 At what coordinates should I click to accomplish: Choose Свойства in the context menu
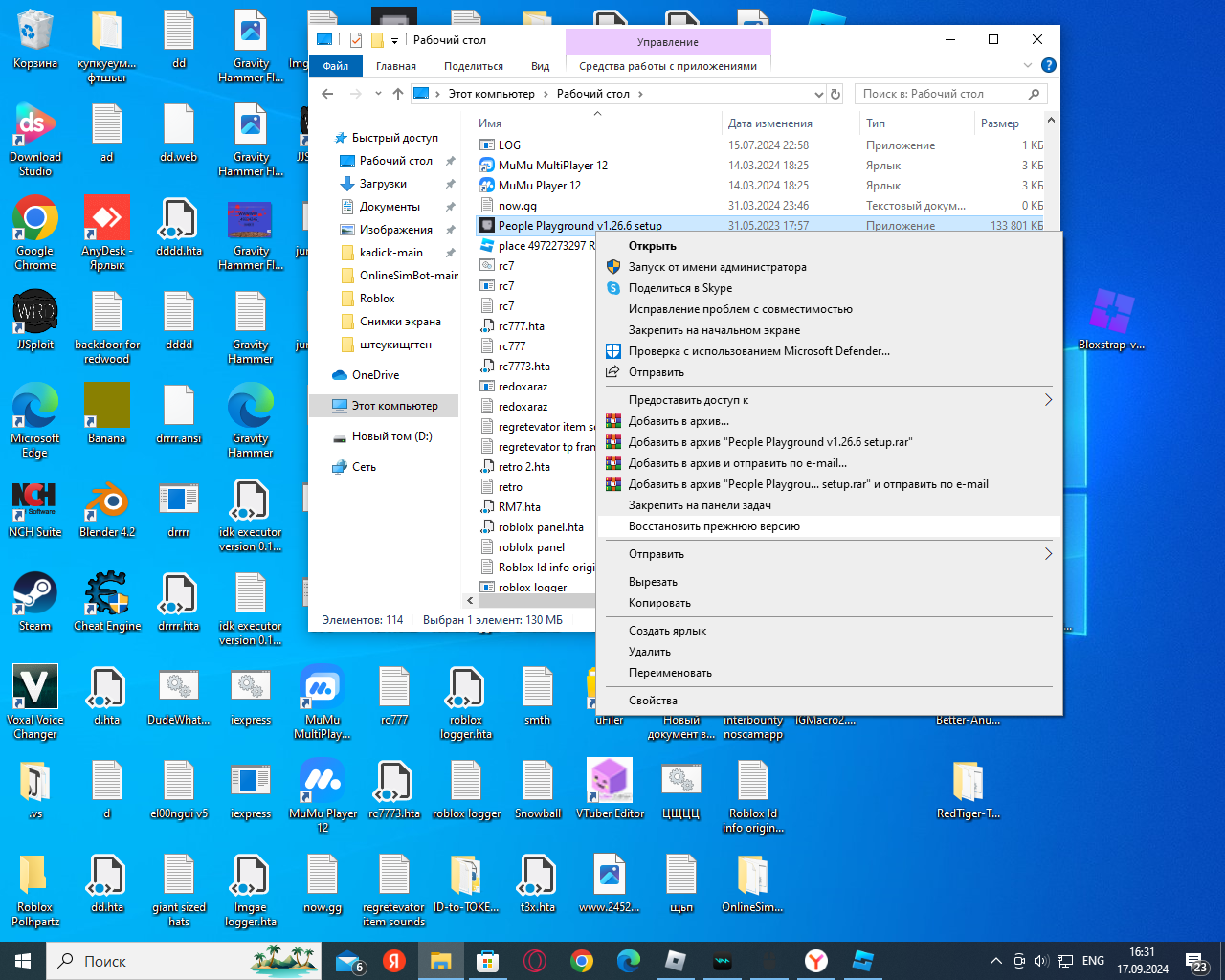tap(653, 701)
